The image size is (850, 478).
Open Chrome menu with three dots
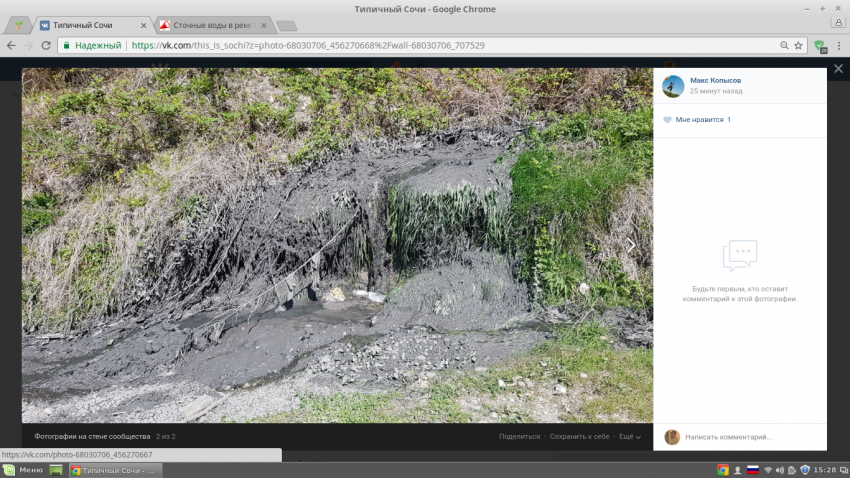point(838,45)
